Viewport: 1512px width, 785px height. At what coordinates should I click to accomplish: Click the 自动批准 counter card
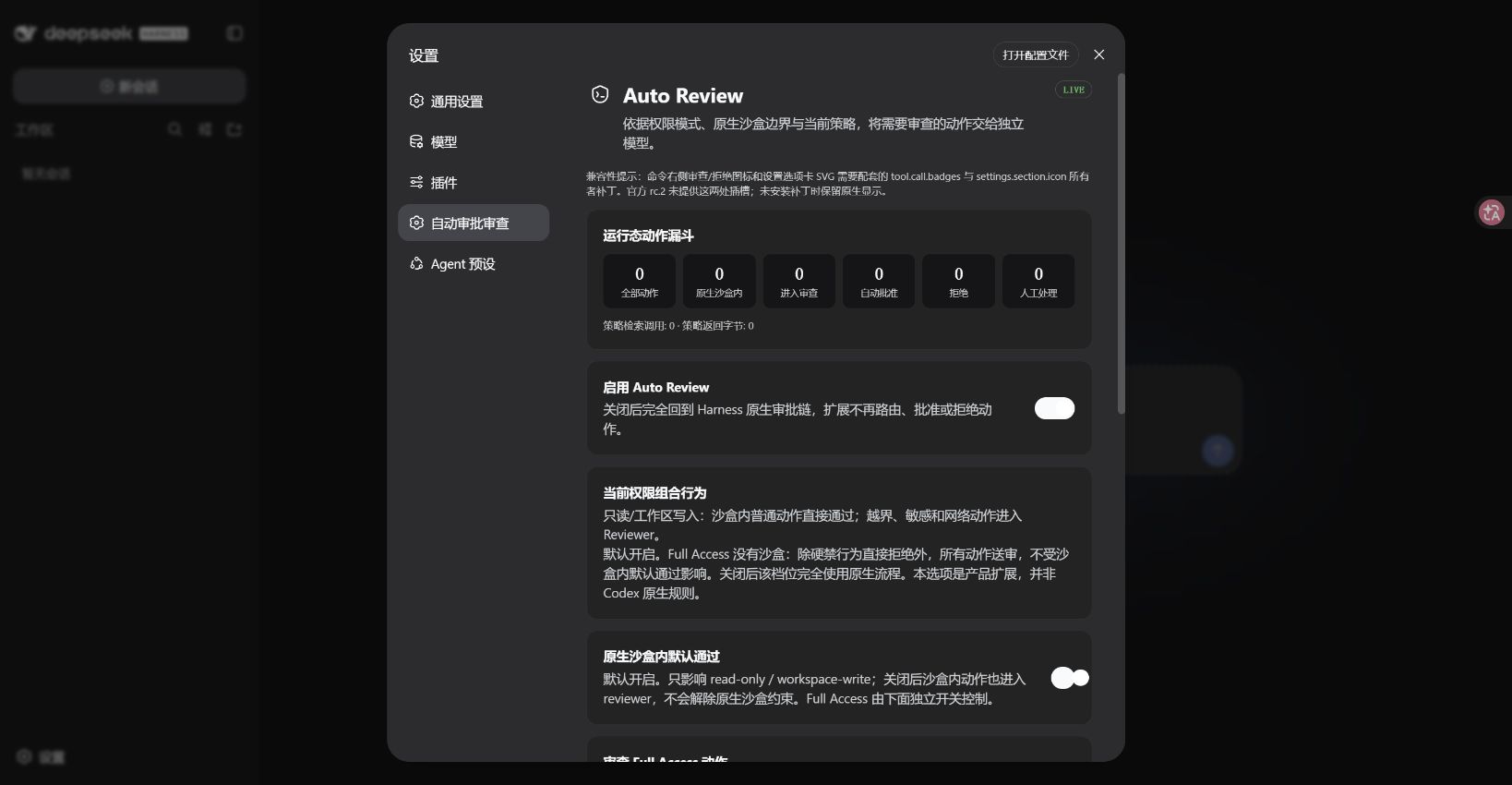(879, 281)
